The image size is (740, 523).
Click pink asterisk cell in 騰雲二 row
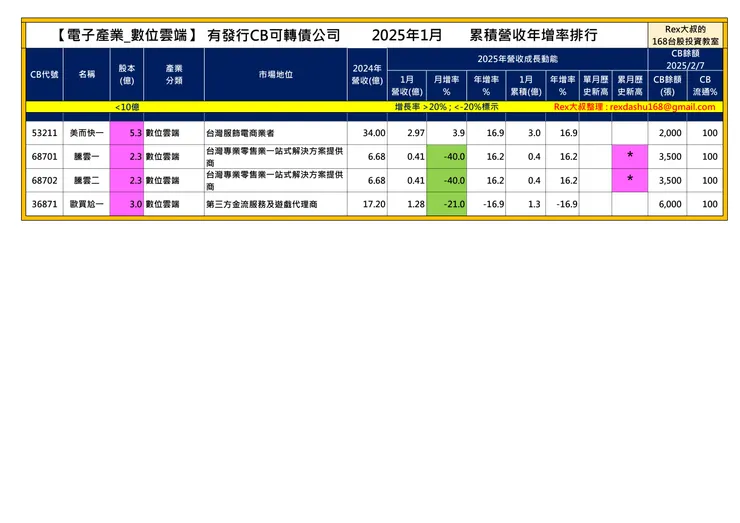[x=630, y=181]
